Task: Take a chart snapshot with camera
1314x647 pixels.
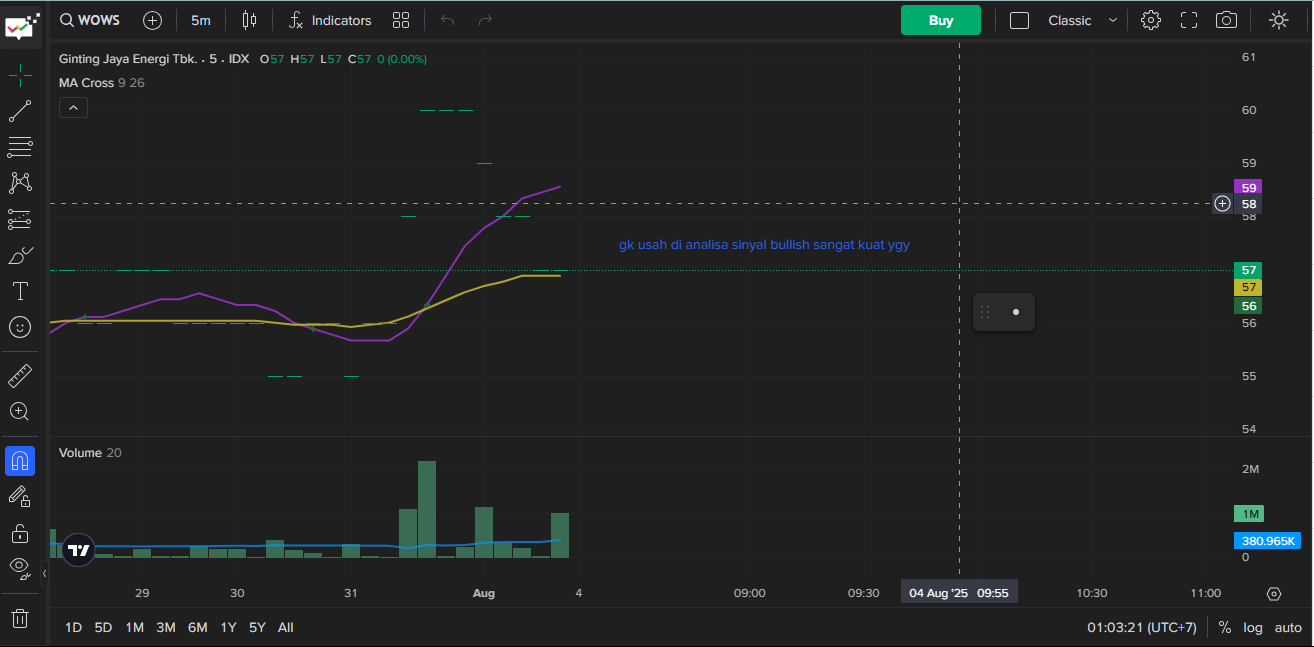Action: (1226, 20)
